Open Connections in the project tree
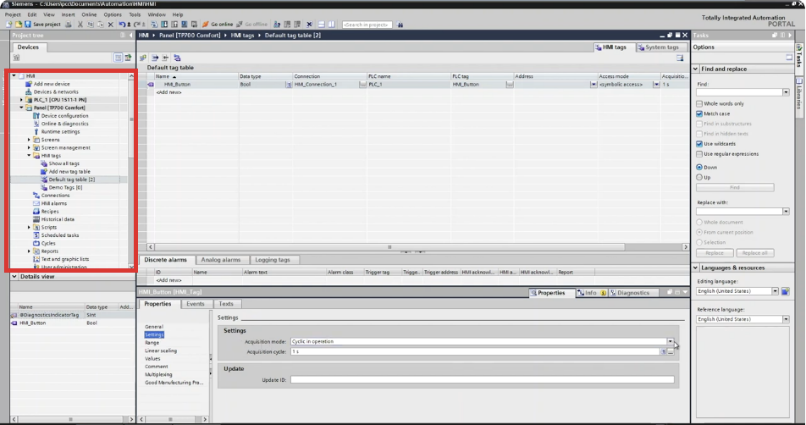 pyautogui.click(x=55, y=195)
